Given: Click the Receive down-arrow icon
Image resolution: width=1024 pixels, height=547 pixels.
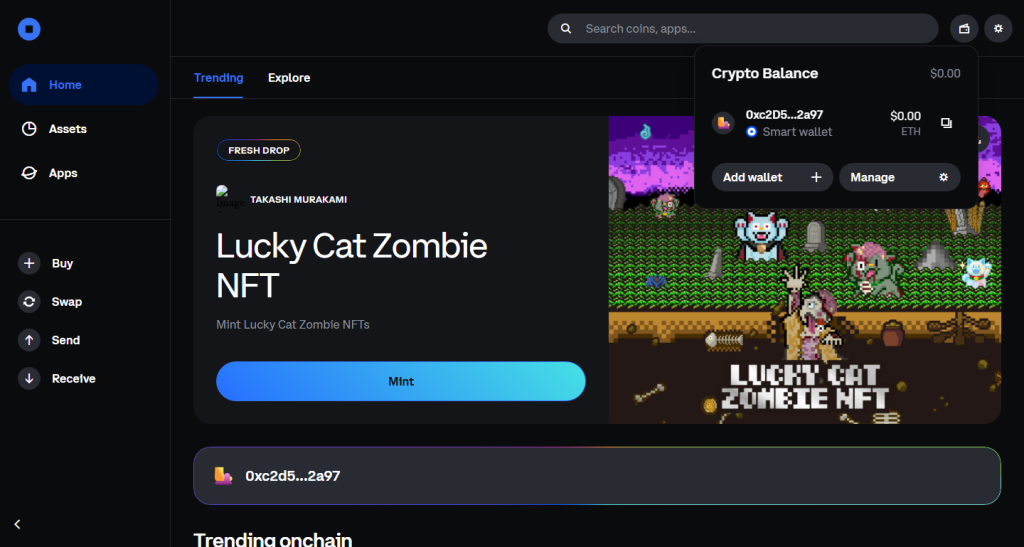Looking at the screenshot, I should point(29,379).
